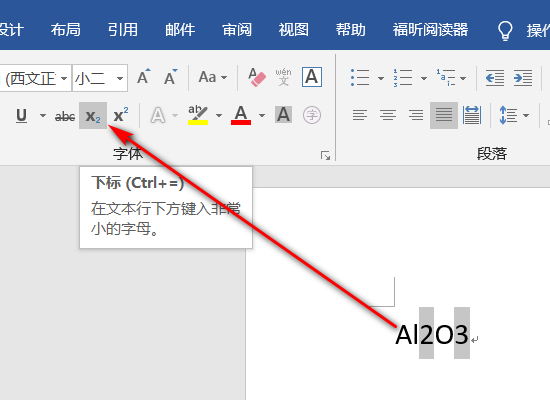Switch to the 视图 tab

tap(293, 30)
